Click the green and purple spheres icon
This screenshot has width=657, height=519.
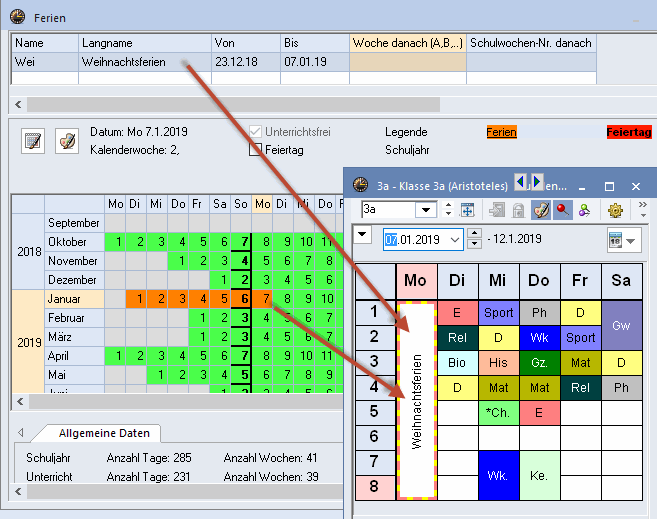584,210
